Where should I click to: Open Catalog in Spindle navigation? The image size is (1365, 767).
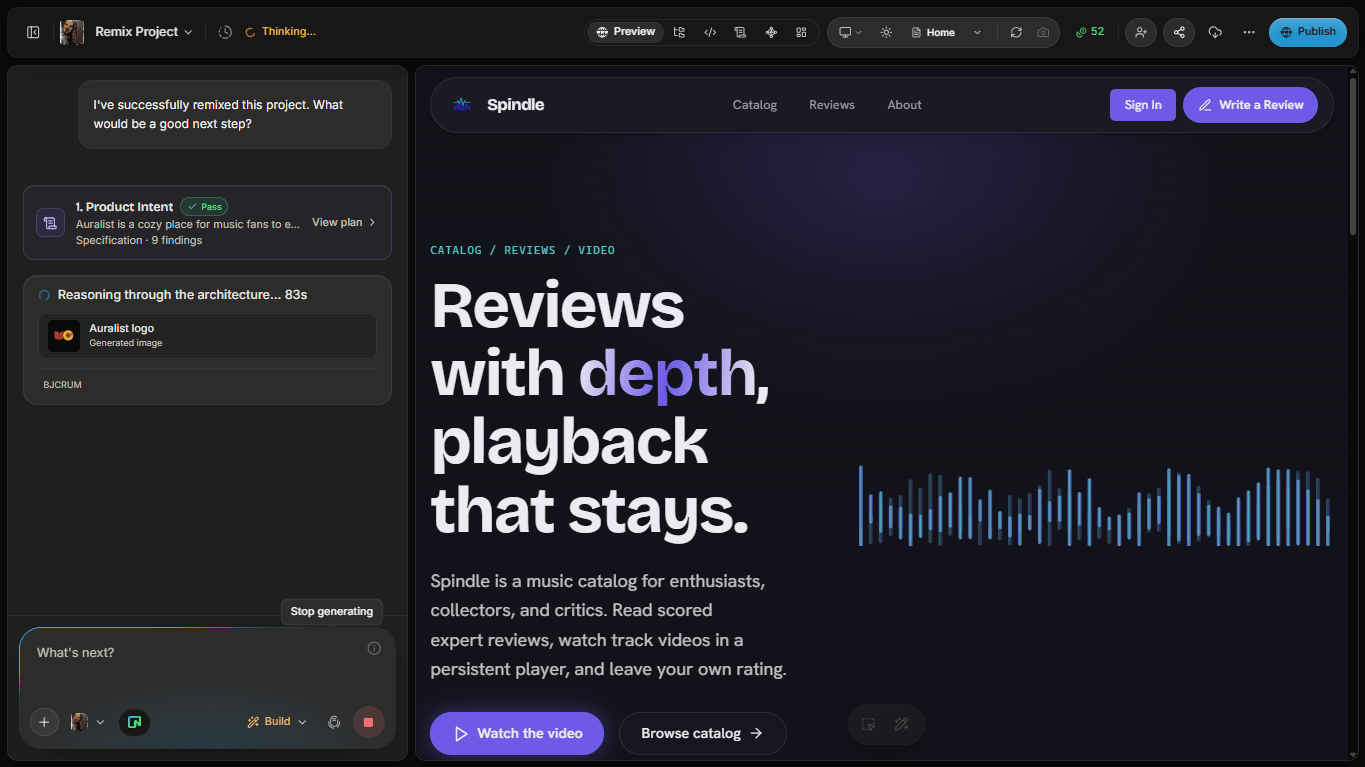pyautogui.click(x=755, y=105)
